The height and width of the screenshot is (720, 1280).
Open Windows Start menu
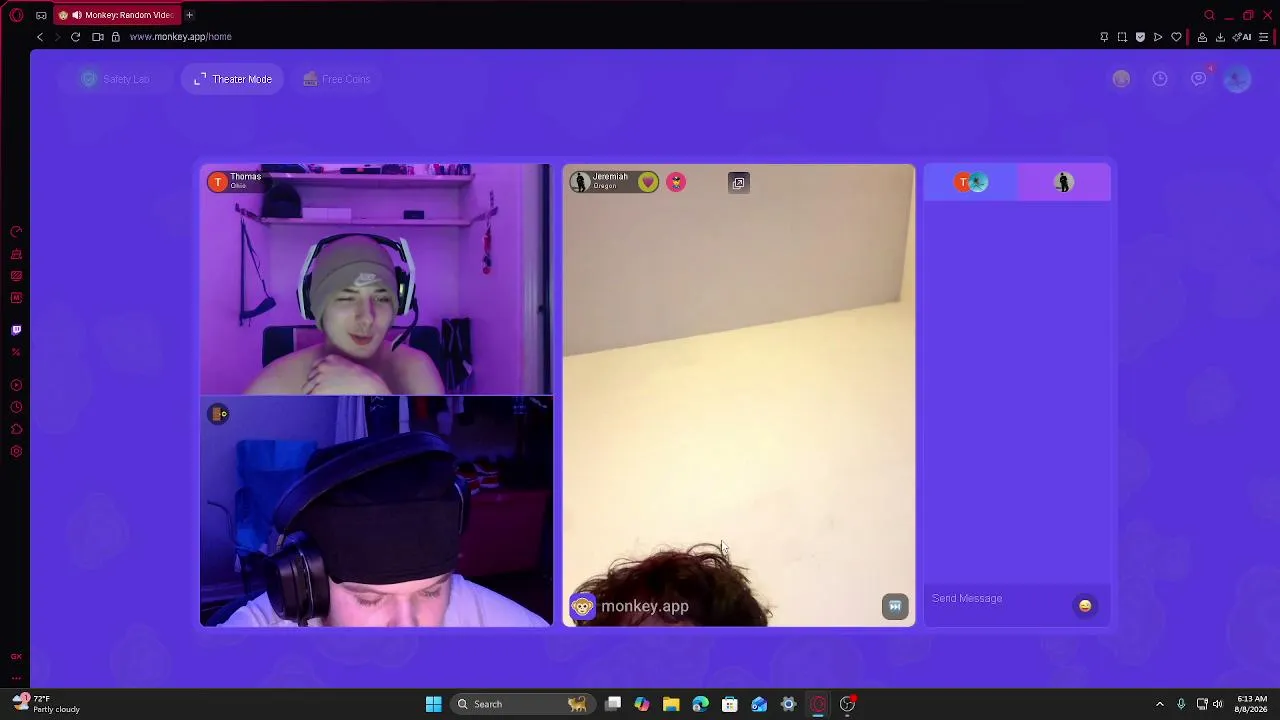pos(434,704)
